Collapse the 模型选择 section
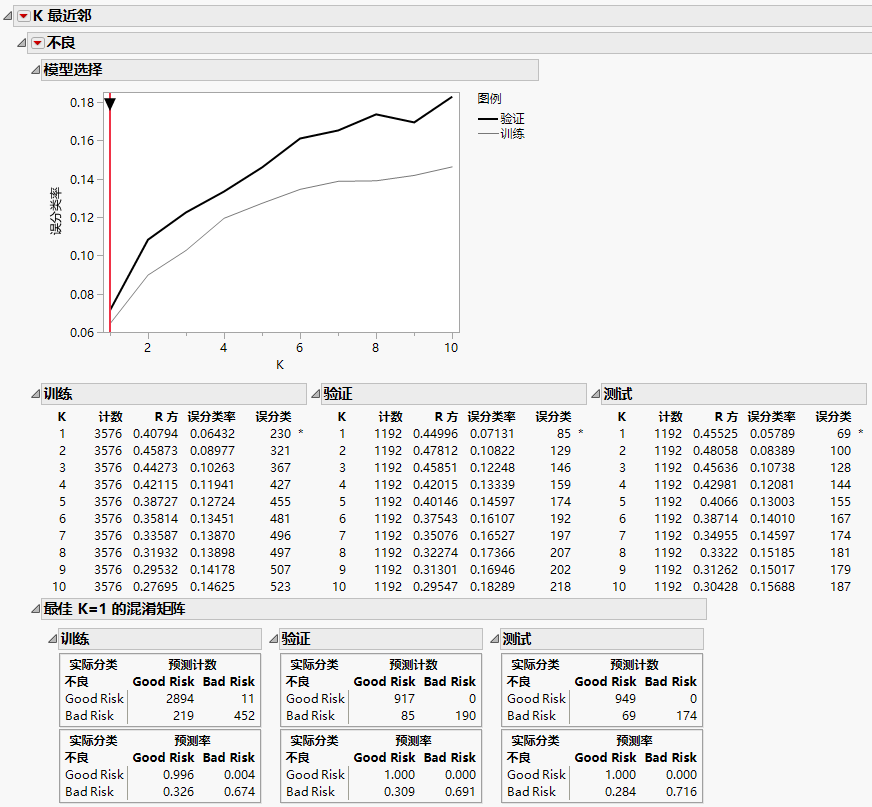The image size is (872, 807). [x=35, y=70]
